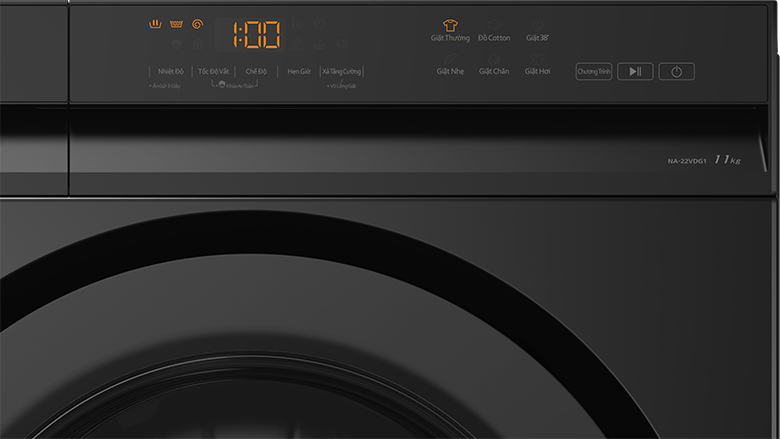The height and width of the screenshot is (439, 780).
Task: Select the orange Giặt Thường shirt icon
Action: point(450,25)
